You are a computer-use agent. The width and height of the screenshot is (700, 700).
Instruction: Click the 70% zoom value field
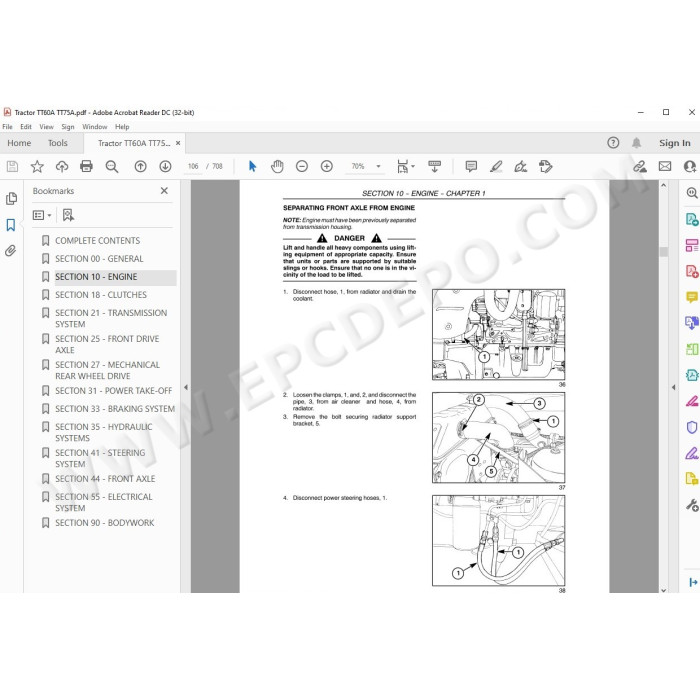pos(358,167)
